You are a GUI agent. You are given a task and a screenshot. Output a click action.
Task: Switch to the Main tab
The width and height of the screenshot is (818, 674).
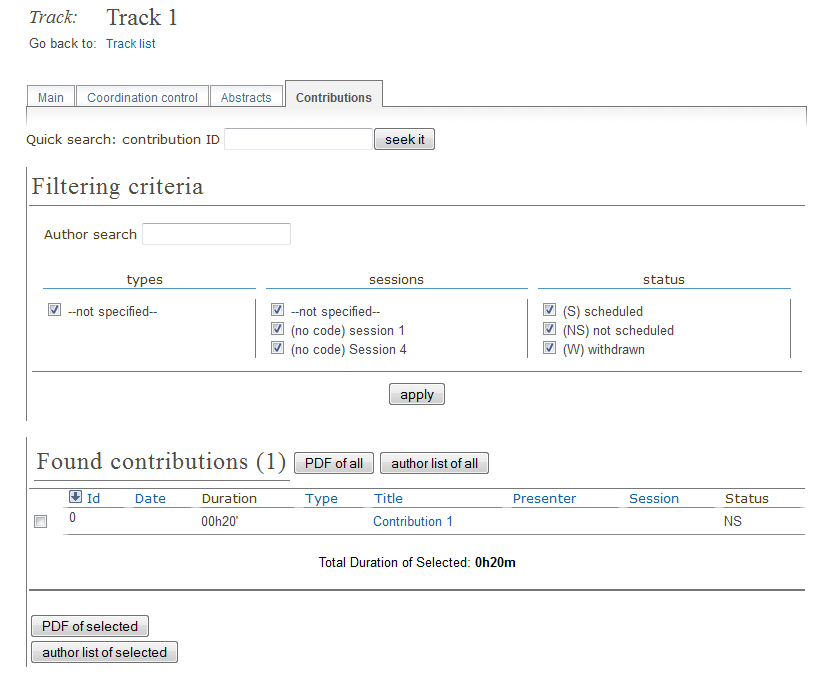[x=51, y=97]
